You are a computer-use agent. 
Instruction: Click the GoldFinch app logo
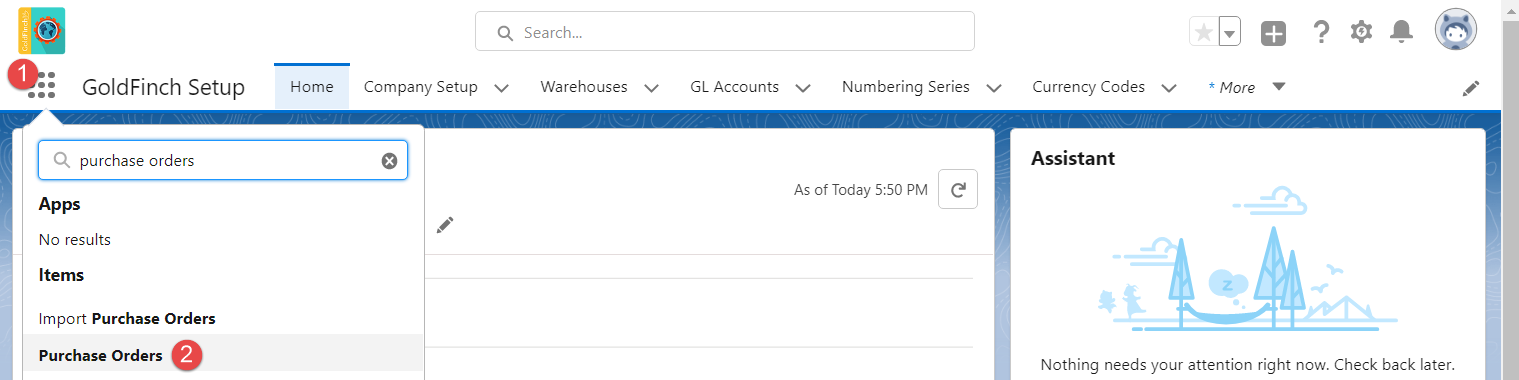pyautogui.click(x=41, y=30)
